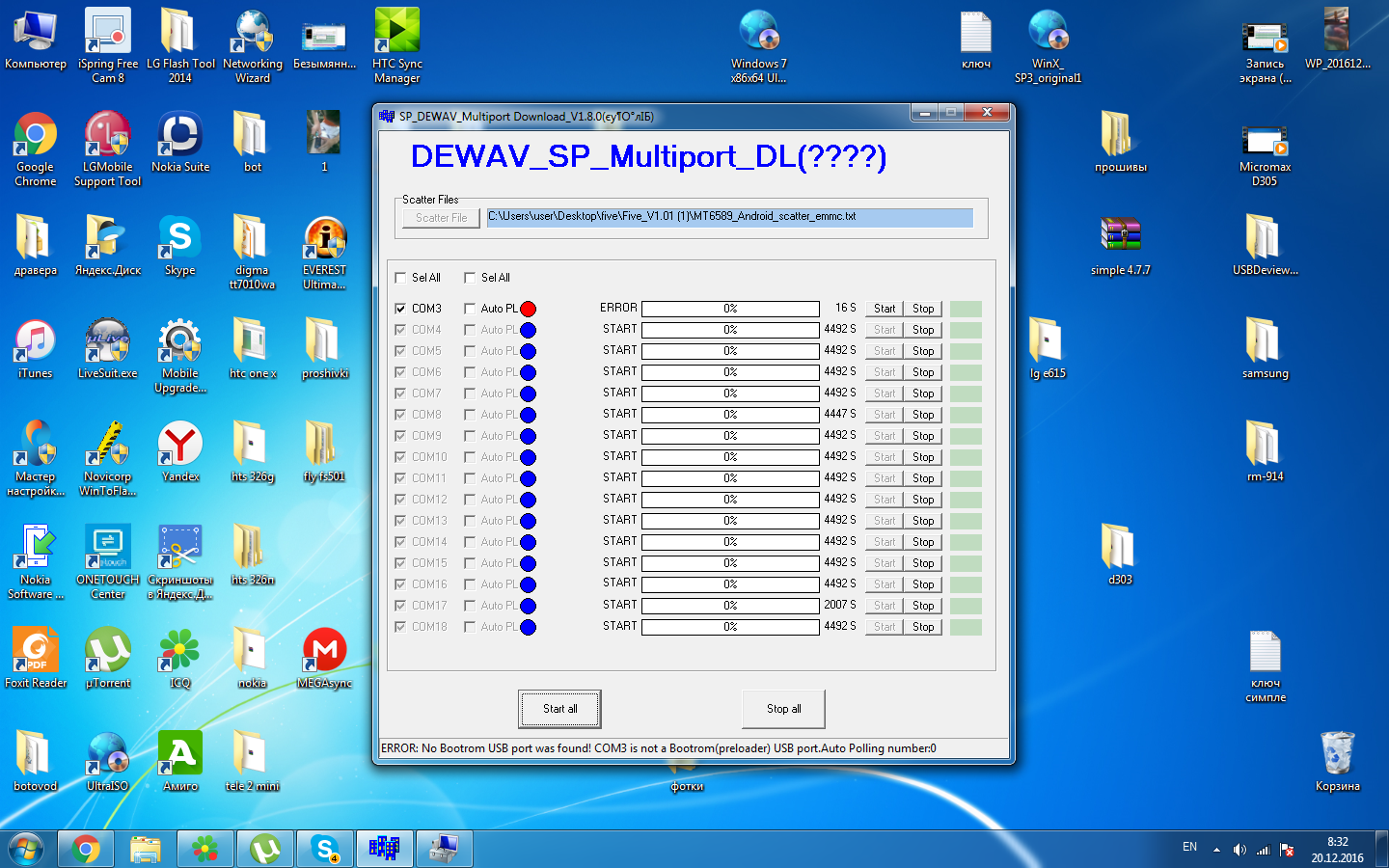Click the EN language indicator in taskbar
This screenshot has height=868, width=1389.
pos(1189,847)
